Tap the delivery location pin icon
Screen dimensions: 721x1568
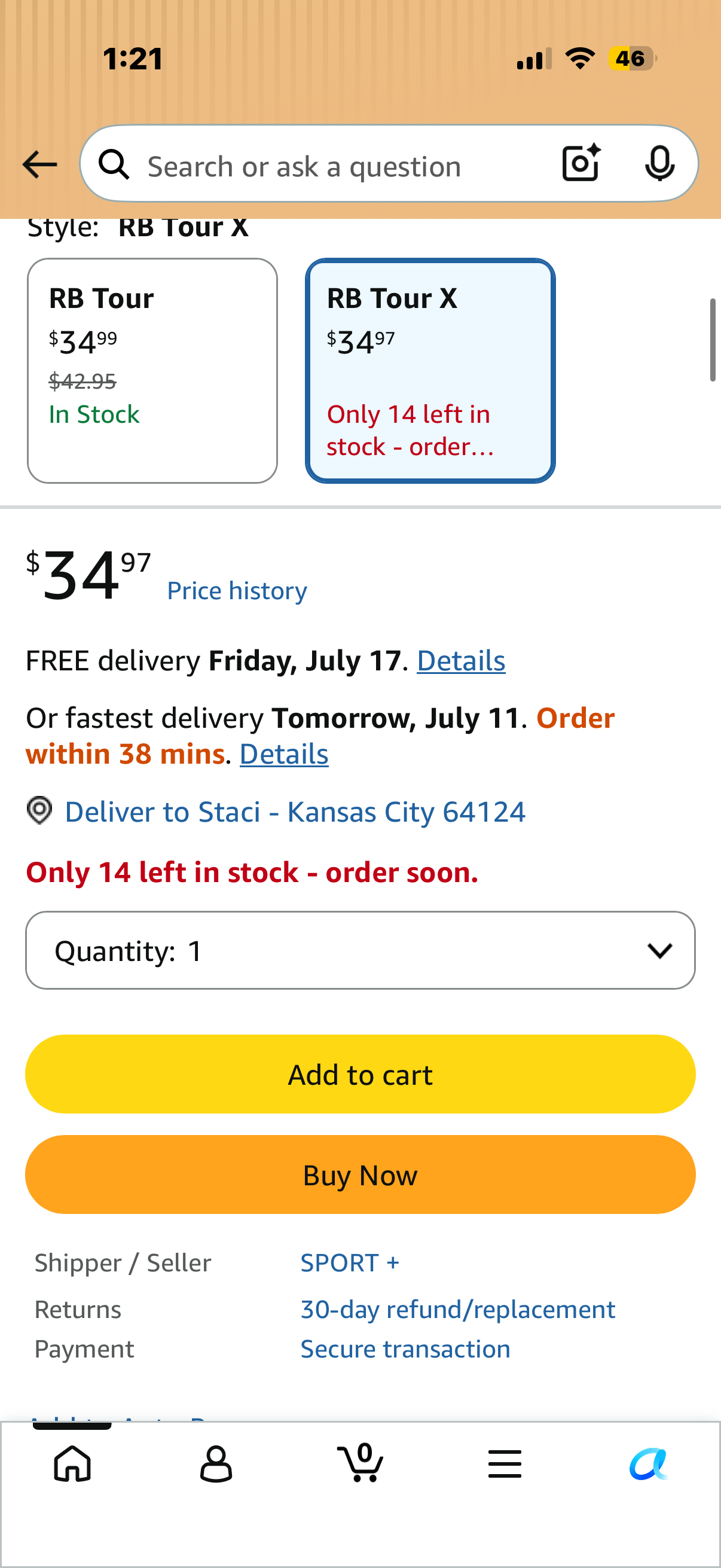pos(39,811)
